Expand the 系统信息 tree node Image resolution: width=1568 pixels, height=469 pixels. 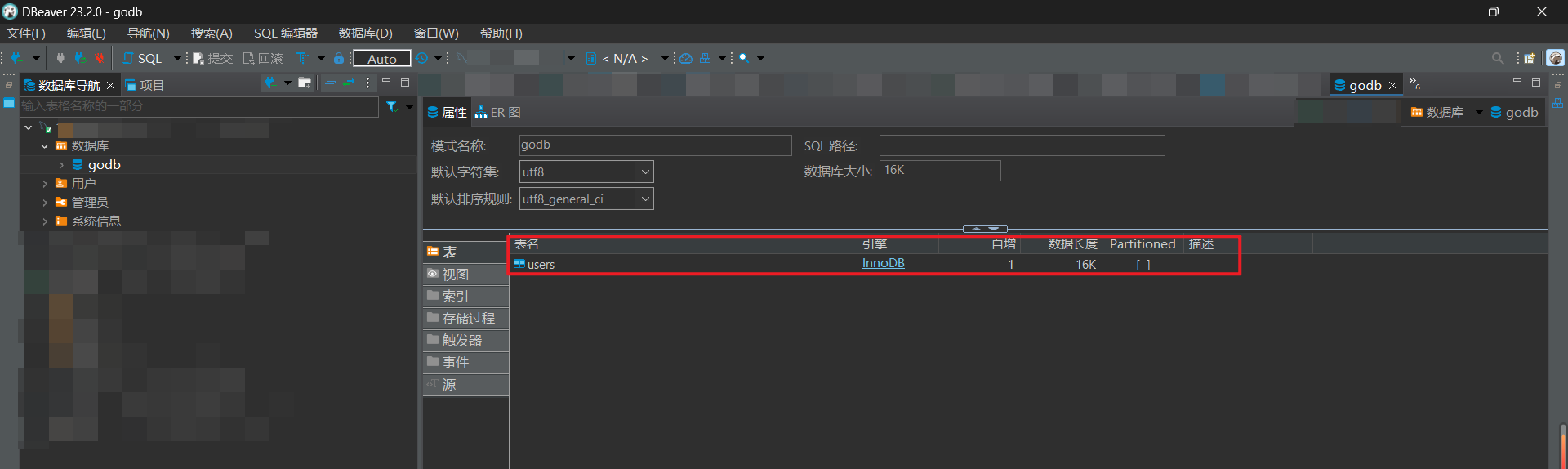(44, 221)
